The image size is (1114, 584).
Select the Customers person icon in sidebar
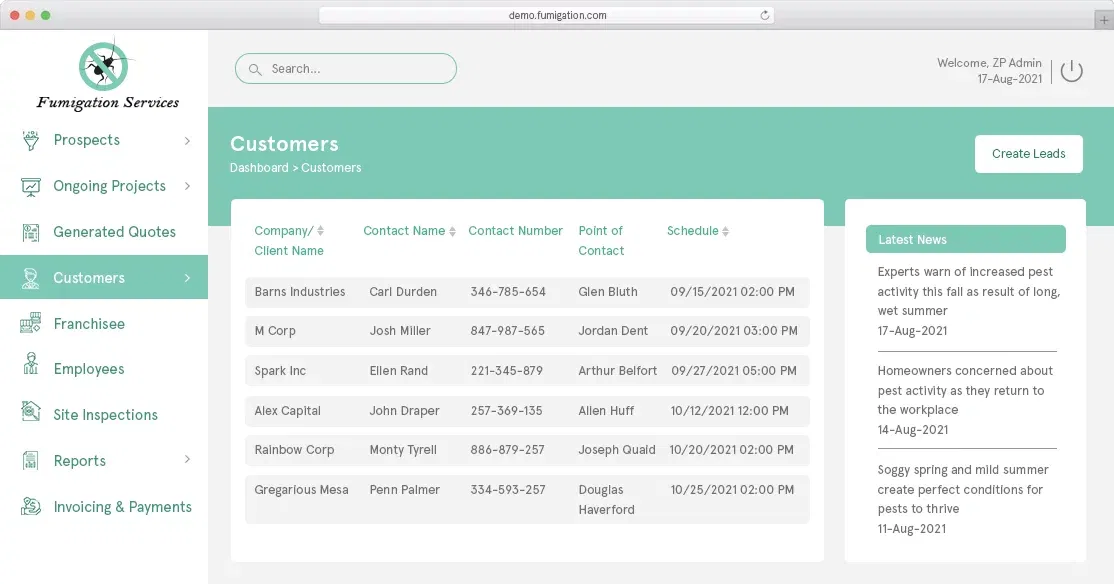point(31,277)
